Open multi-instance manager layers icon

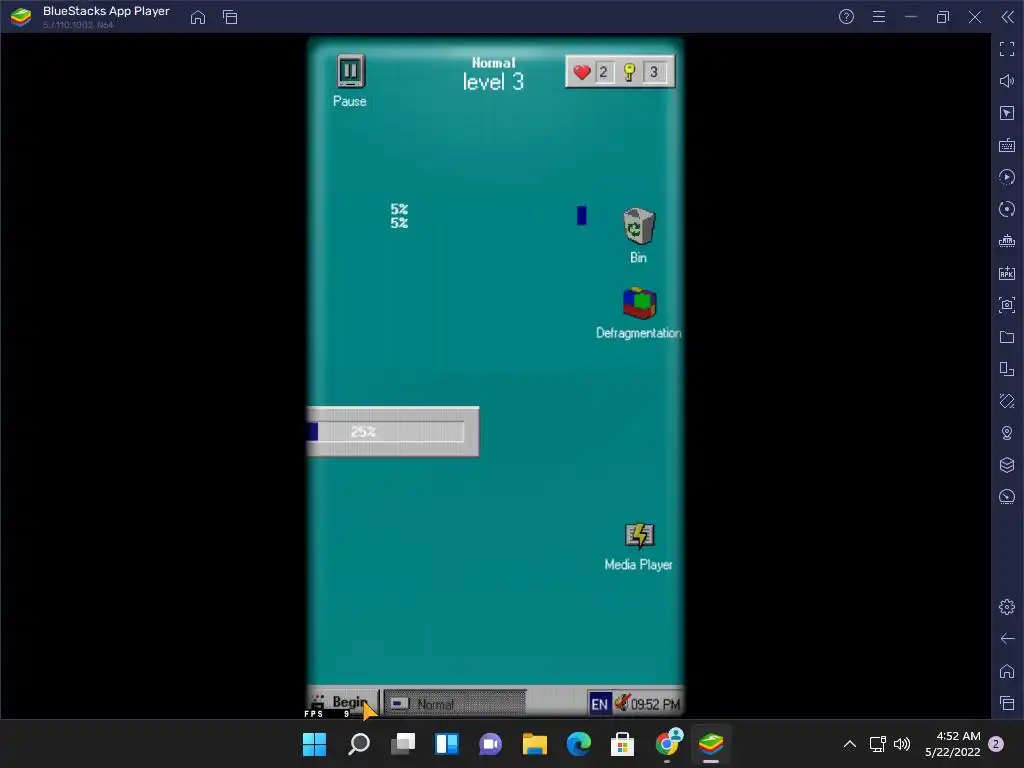coord(1007,465)
